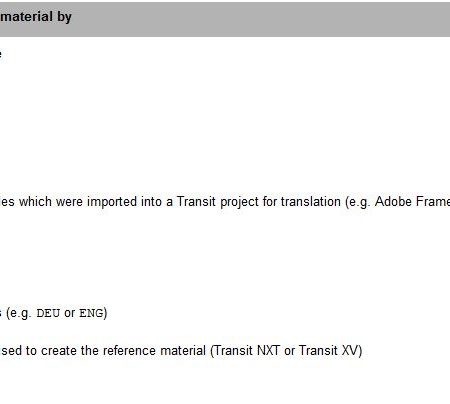Image resolution: width=450 pixels, height=404 pixels.
Task: Click the "Transit XV" text
Action: 328,351
